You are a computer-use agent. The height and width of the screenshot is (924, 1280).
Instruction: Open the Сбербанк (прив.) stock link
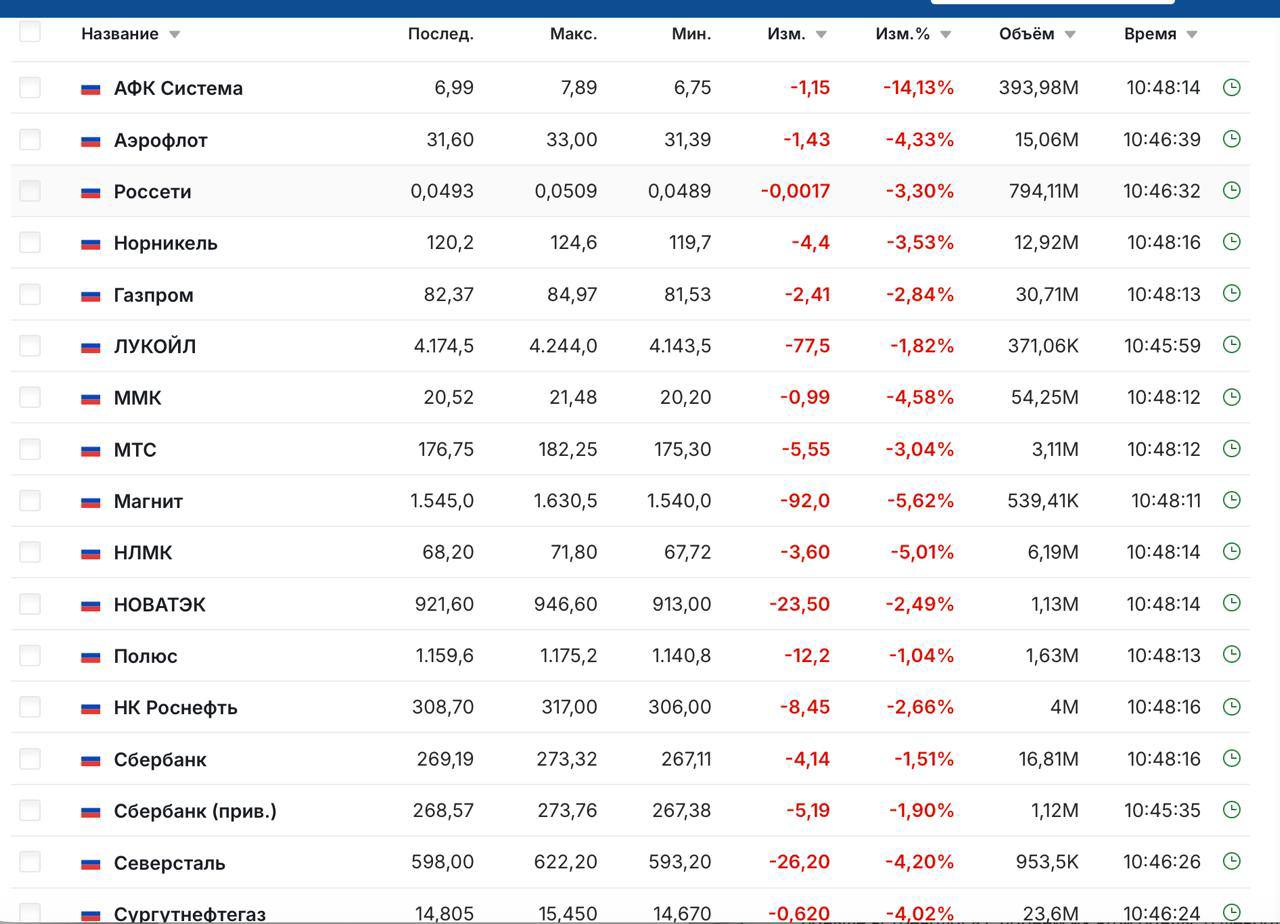click(195, 811)
